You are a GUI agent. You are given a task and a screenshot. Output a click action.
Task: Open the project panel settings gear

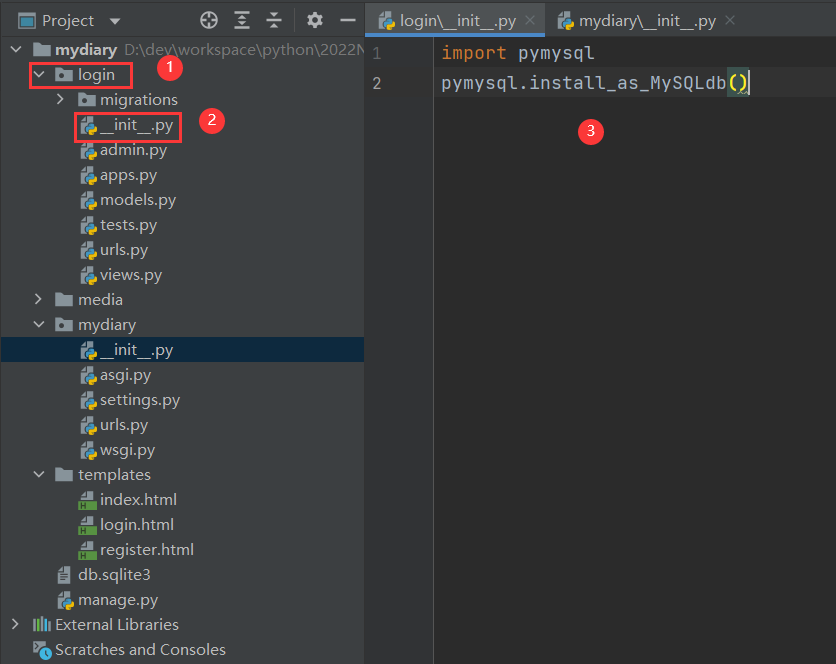(x=313, y=20)
